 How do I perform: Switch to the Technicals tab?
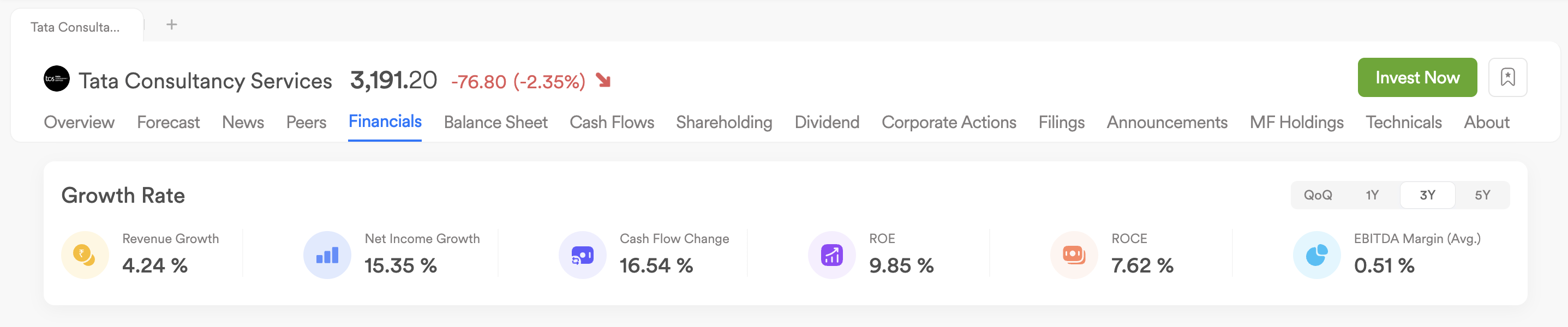(1403, 122)
